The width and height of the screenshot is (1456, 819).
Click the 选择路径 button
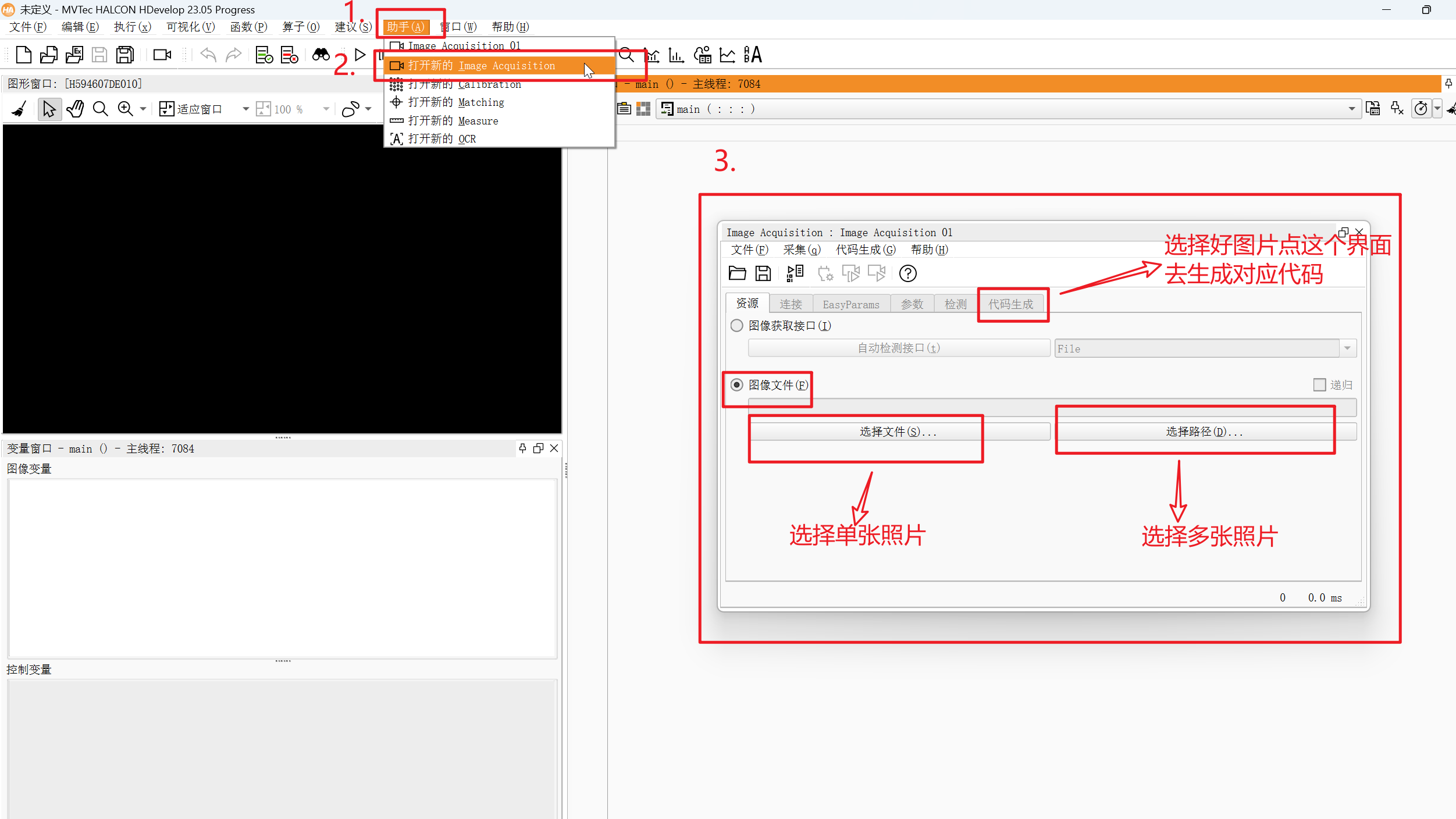pyautogui.click(x=1204, y=432)
